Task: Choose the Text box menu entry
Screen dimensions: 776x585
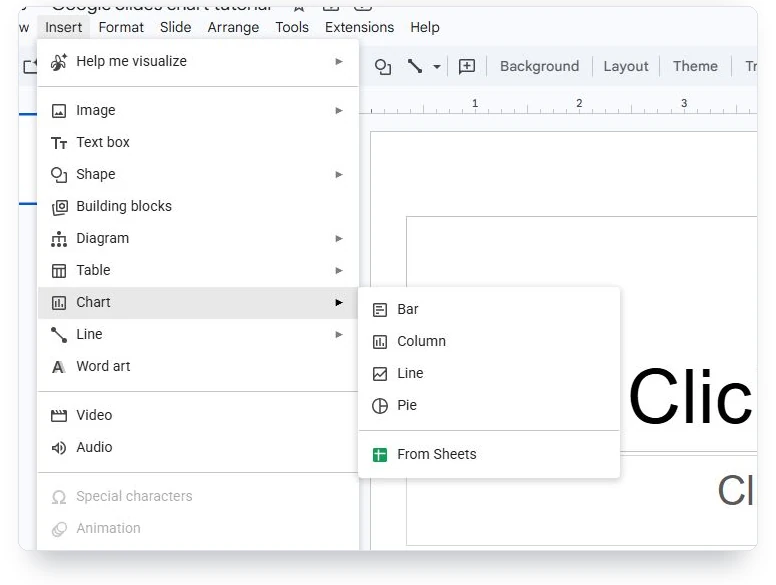Action: (197, 143)
